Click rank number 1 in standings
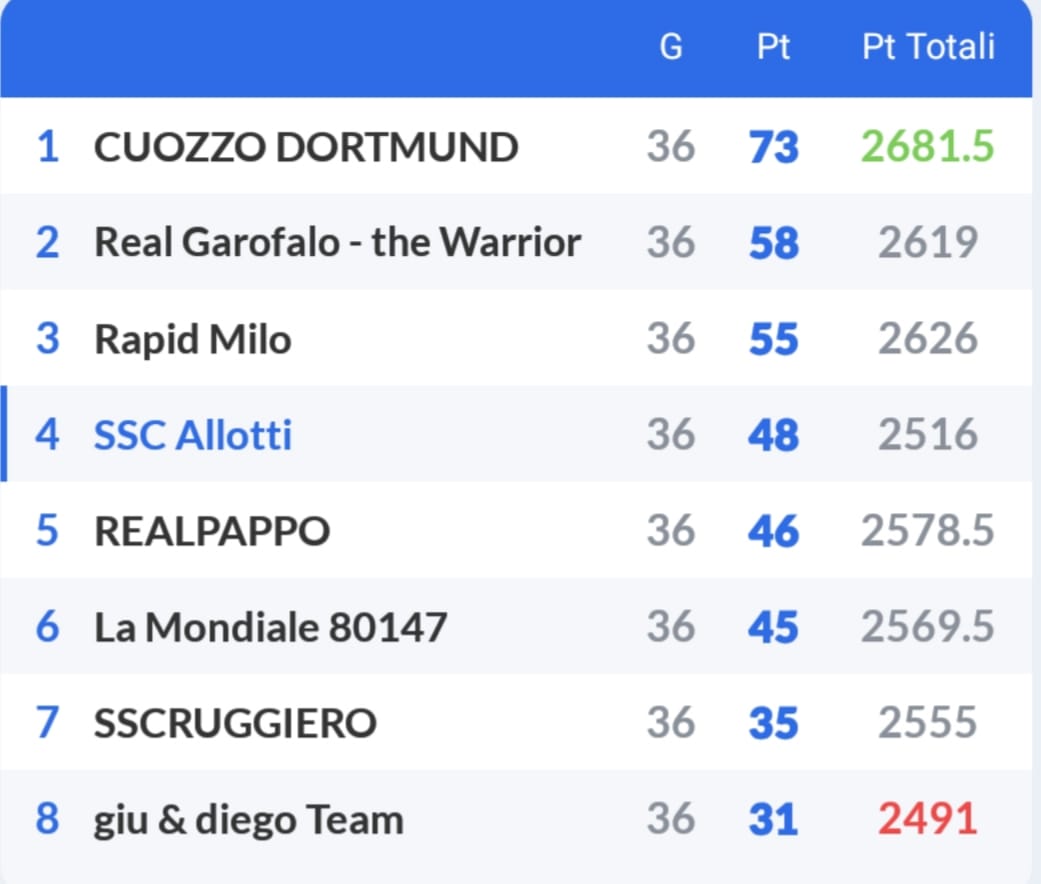Screen dimensions: 1041x884 tap(48, 148)
